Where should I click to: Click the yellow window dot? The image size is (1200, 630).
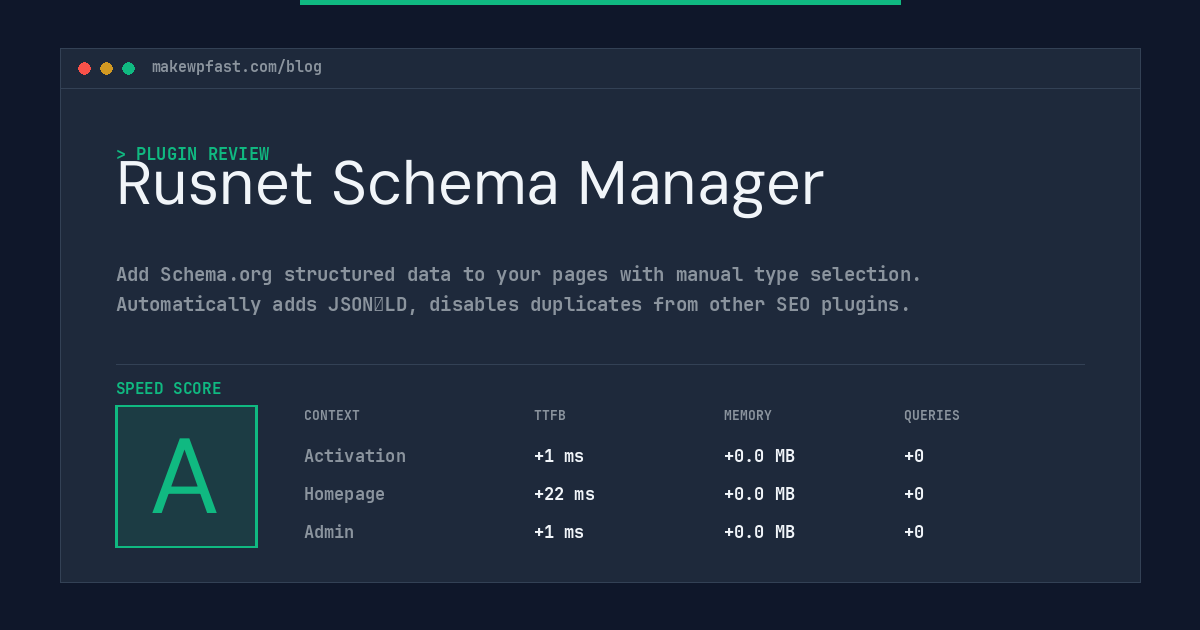[x=106, y=68]
